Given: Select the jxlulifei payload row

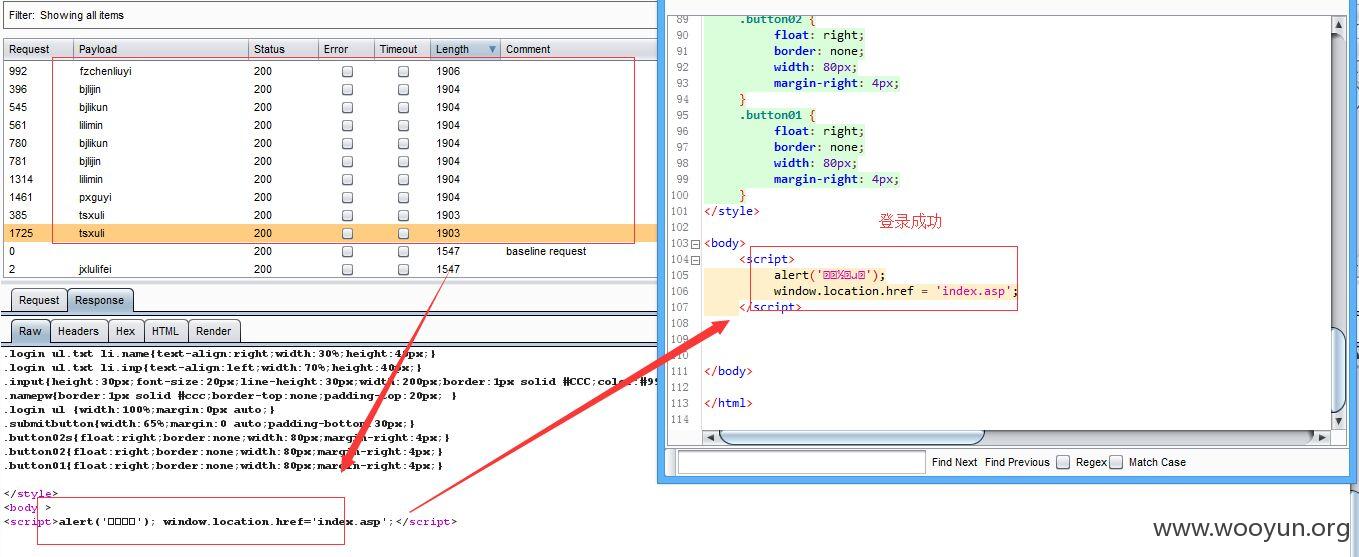Looking at the screenshot, I should (x=330, y=269).
